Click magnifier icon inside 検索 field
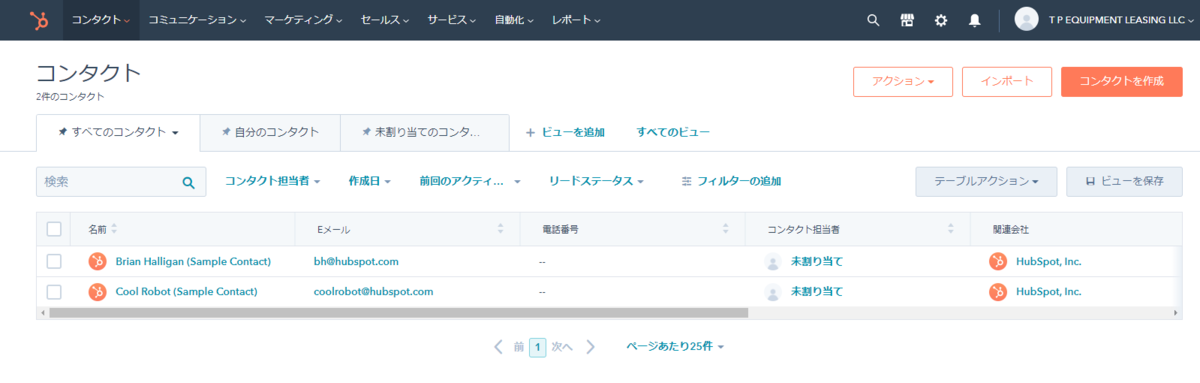Image resolution: width=1200 pixels, height=383 pixels. tap(188, 183)
